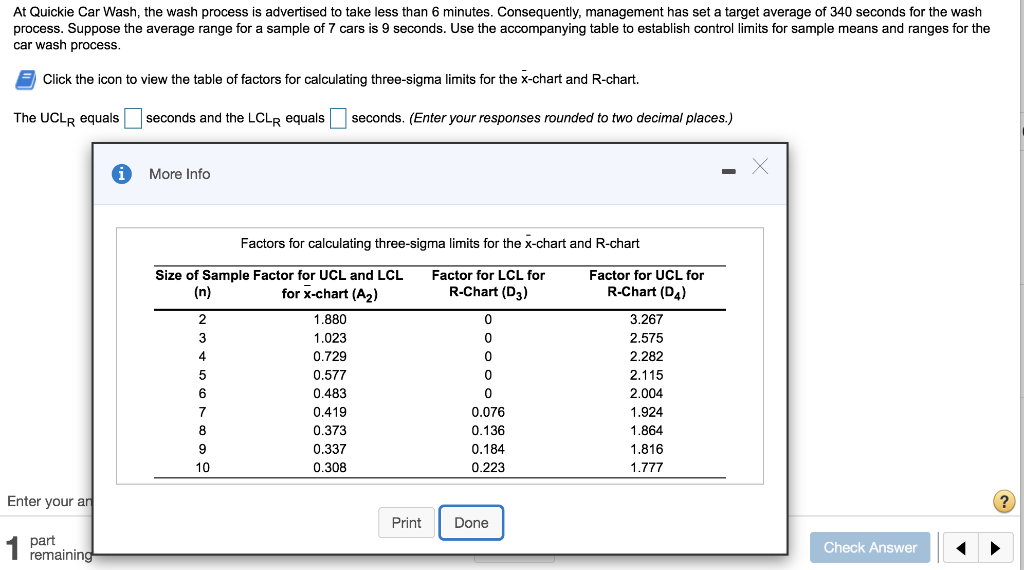The width and height of the screenshot is (1024, 570).
Task: Select D3 value 0.184
Action: 488,449
